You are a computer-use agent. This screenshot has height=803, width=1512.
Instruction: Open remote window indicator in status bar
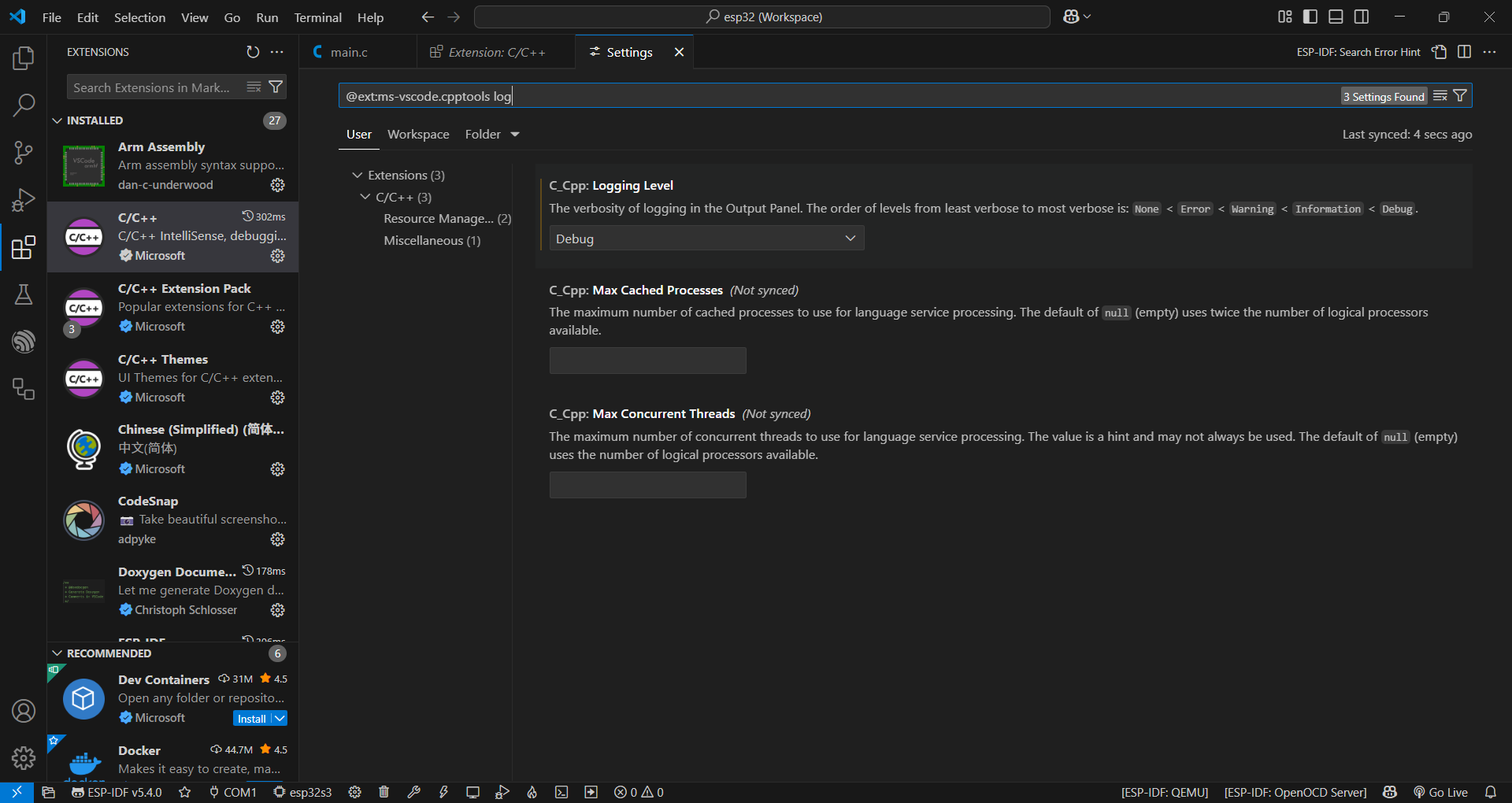[x=17, y=792]
